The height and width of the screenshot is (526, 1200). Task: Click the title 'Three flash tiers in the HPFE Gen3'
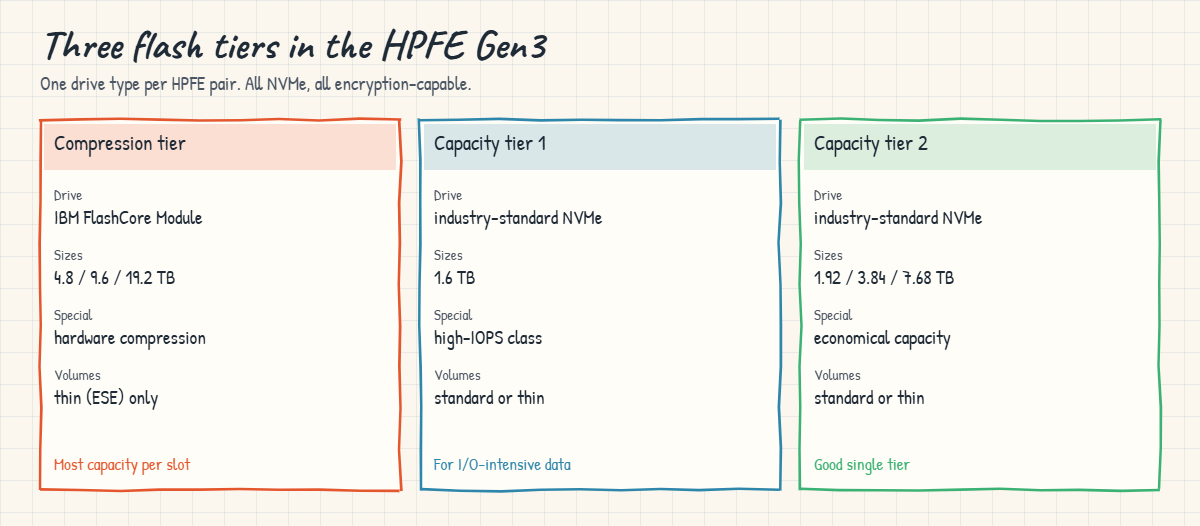point(297,46)
